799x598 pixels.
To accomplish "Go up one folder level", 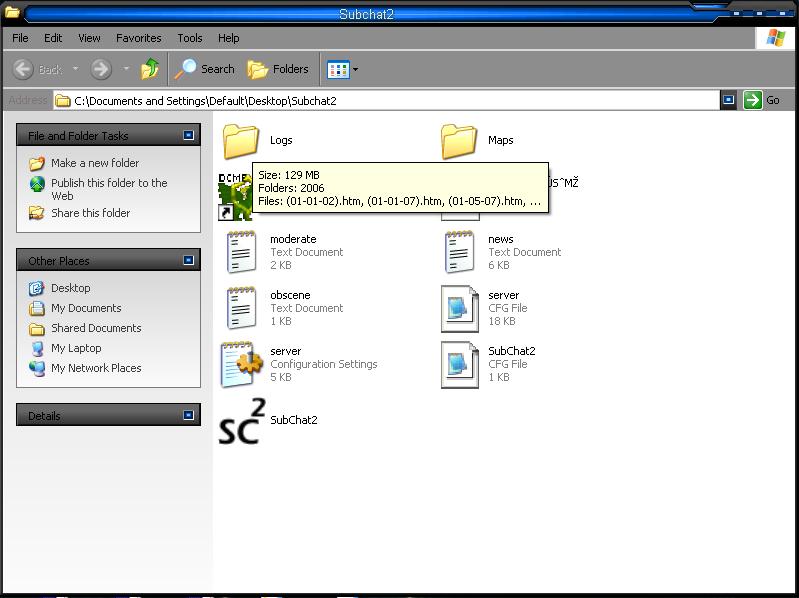I will (150, 69).
